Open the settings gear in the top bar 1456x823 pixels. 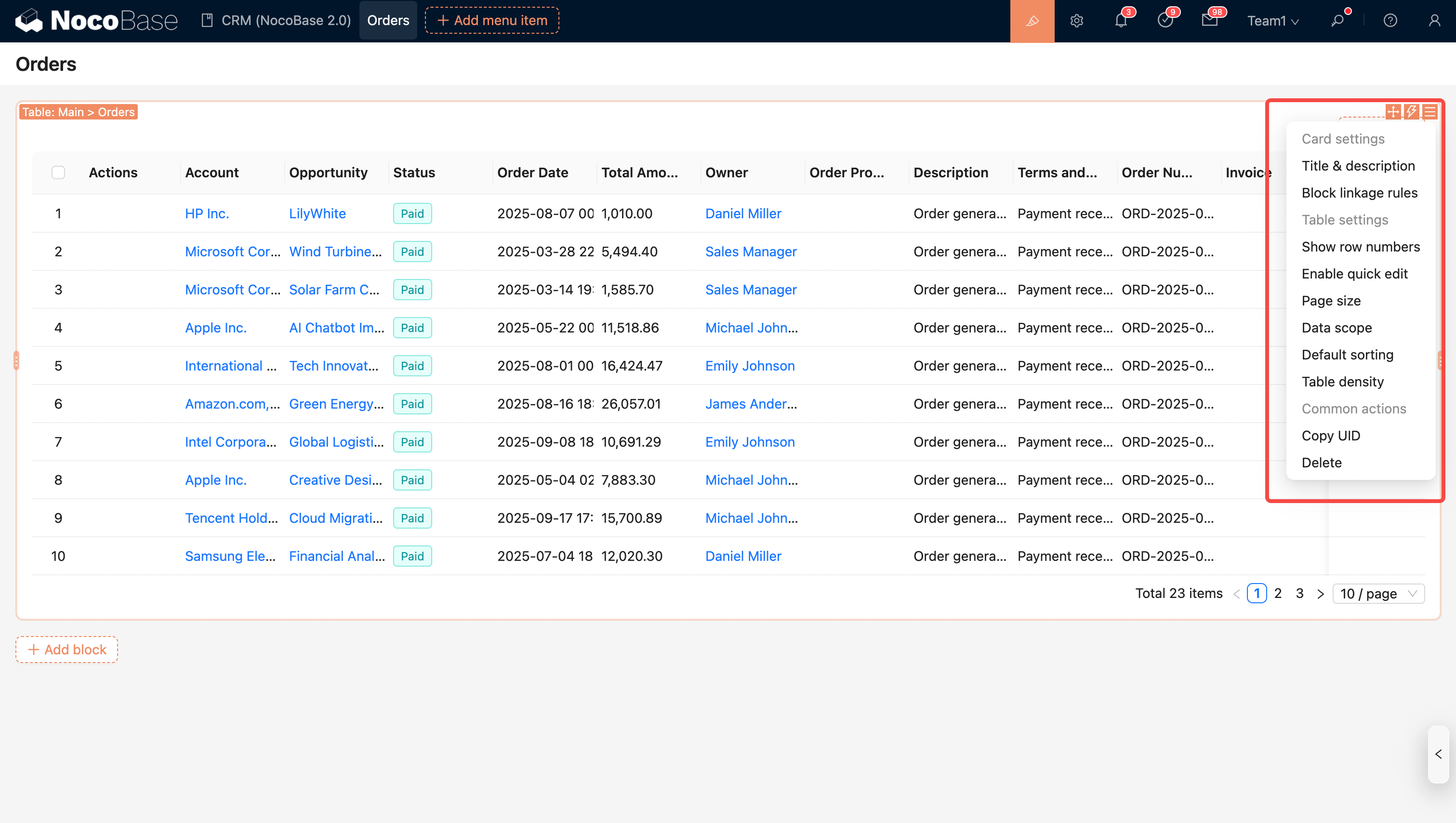[x=1076, y=21]
